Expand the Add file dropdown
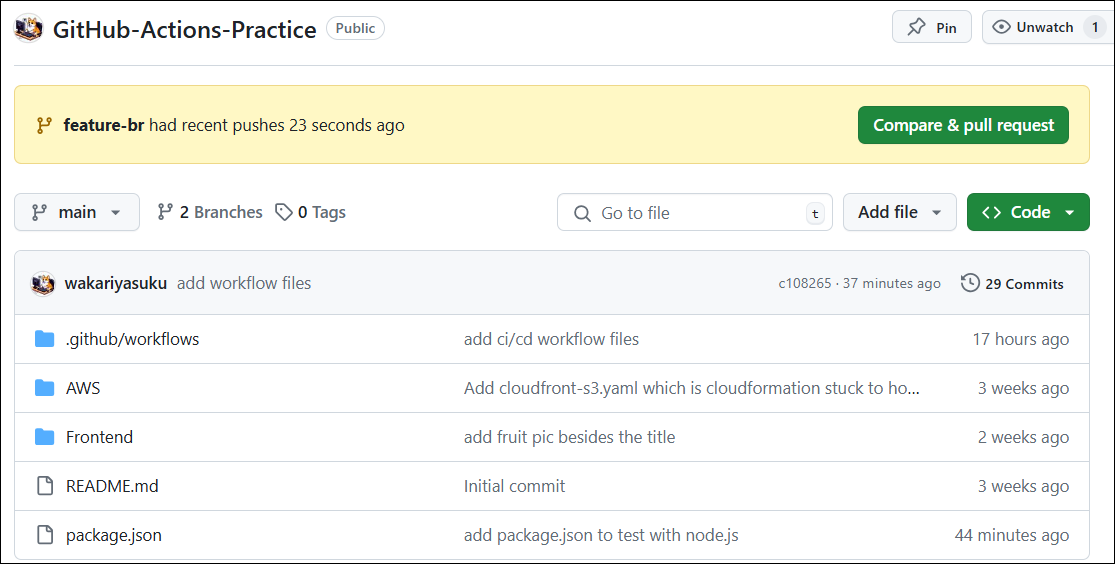Screen dimensions: 1115x564 tap(899, 212)
